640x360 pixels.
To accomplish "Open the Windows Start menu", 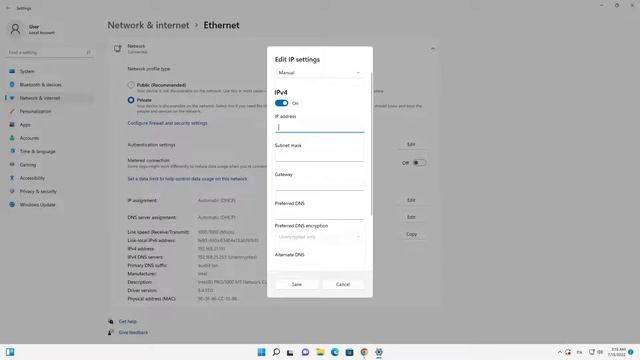I will 262,352.
